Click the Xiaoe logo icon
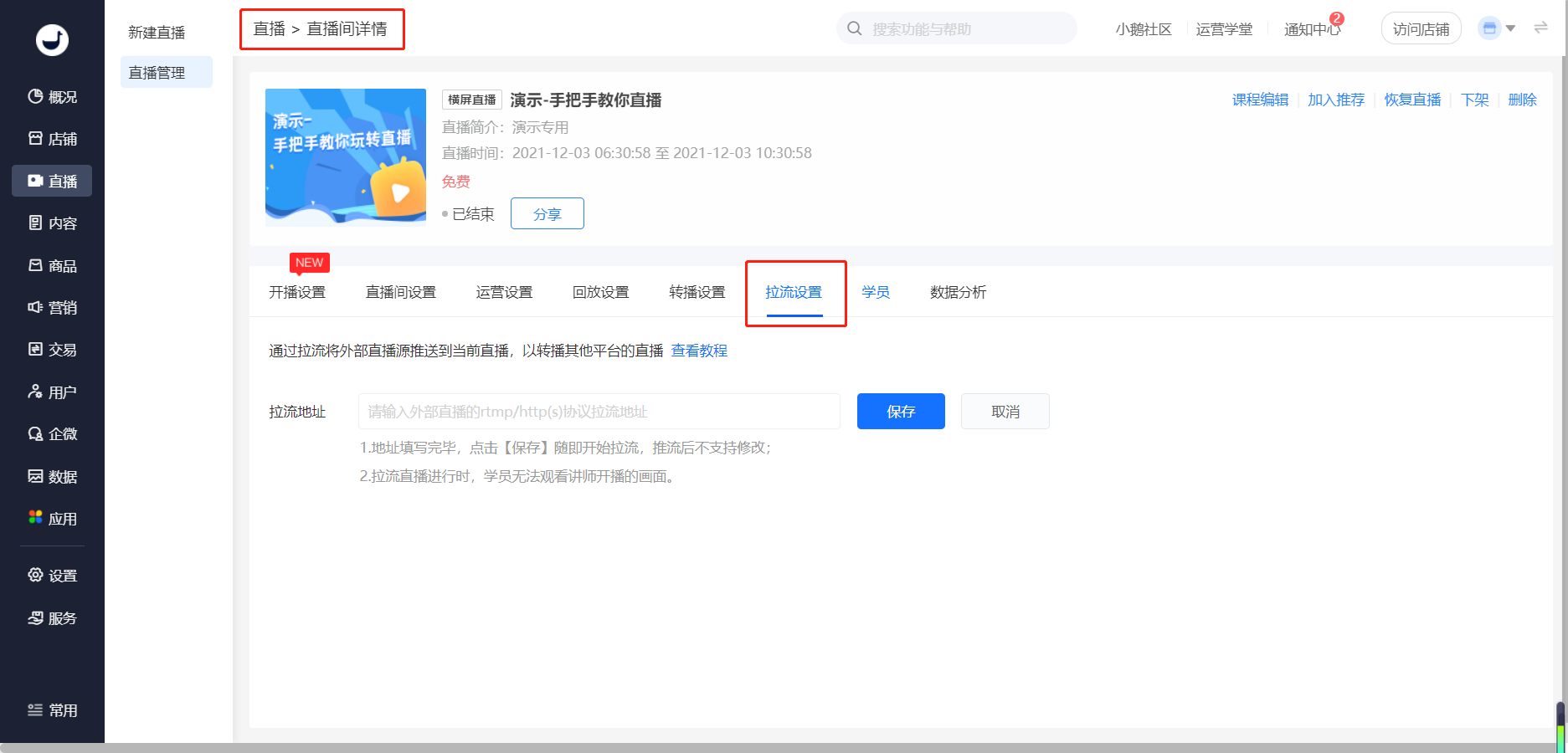Screen dimensions: 1568x753 52,39
